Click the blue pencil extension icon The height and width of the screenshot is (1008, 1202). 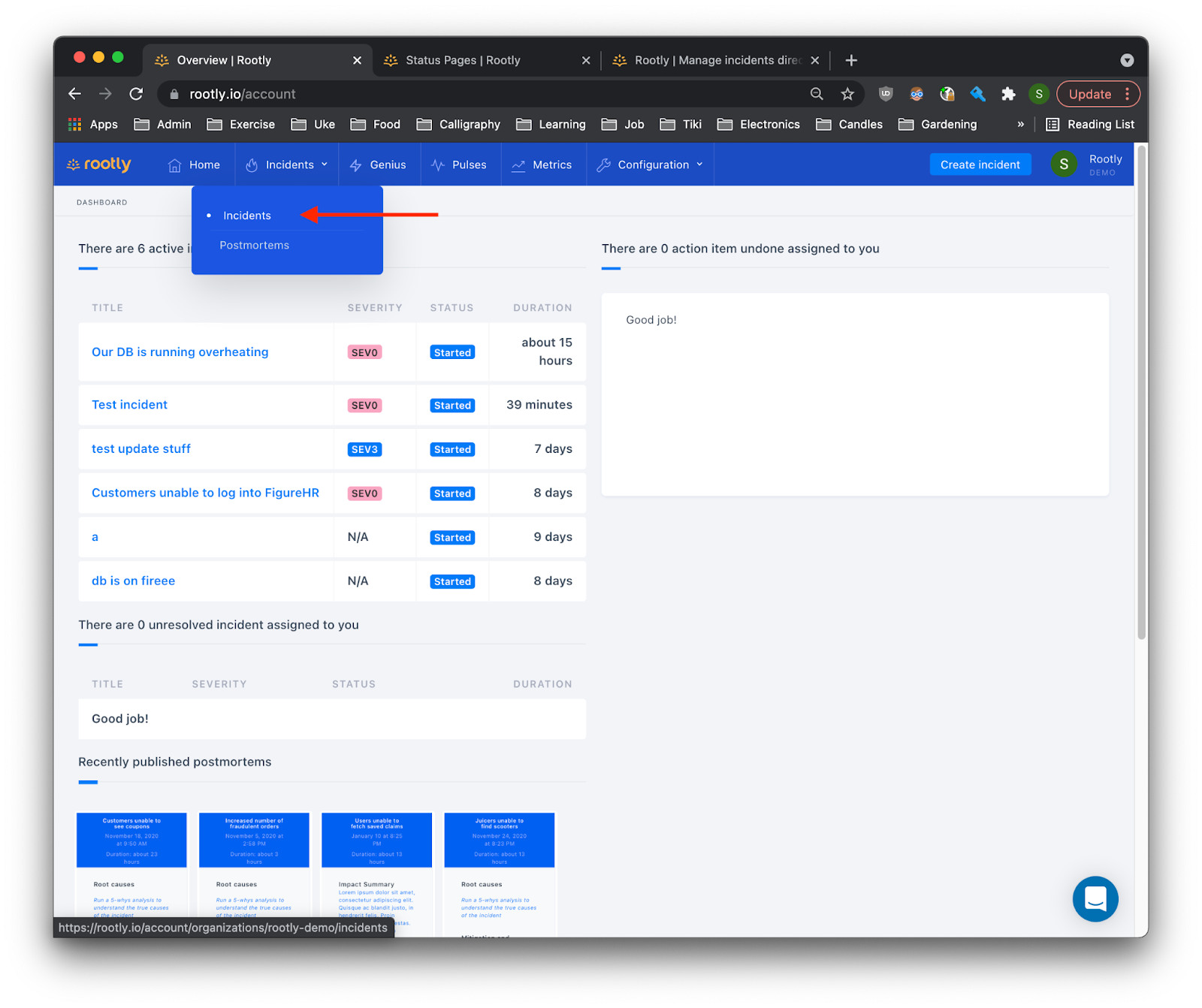977,94
